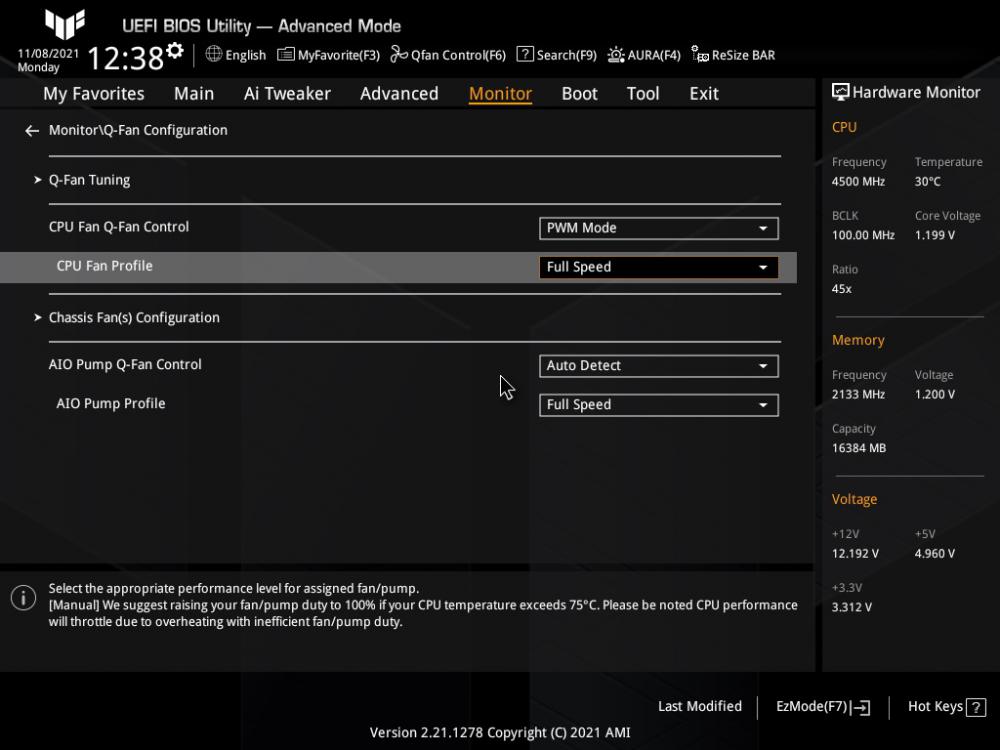Click the EzMode exit arrow icon
The height and width of the screenshot is (750, 1000).
click(x=860, y=707)
